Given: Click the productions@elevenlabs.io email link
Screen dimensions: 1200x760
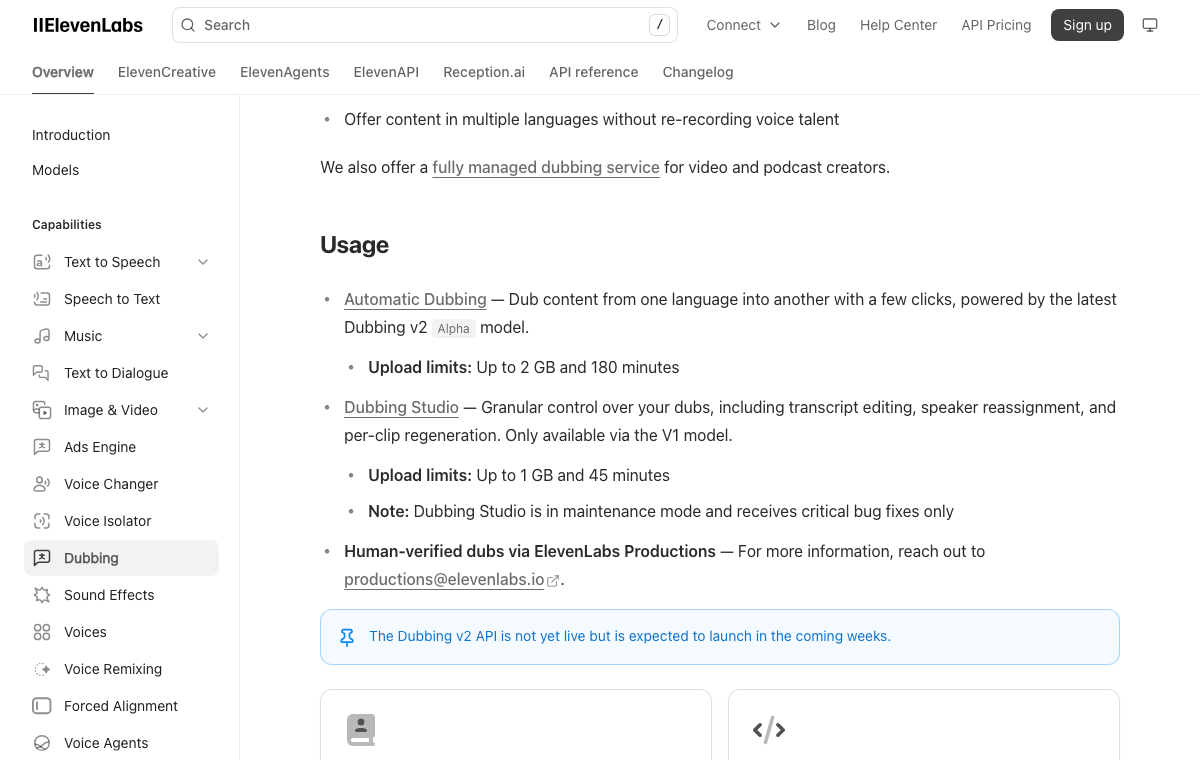Looking at the screenshot, I should coord(444,579).
